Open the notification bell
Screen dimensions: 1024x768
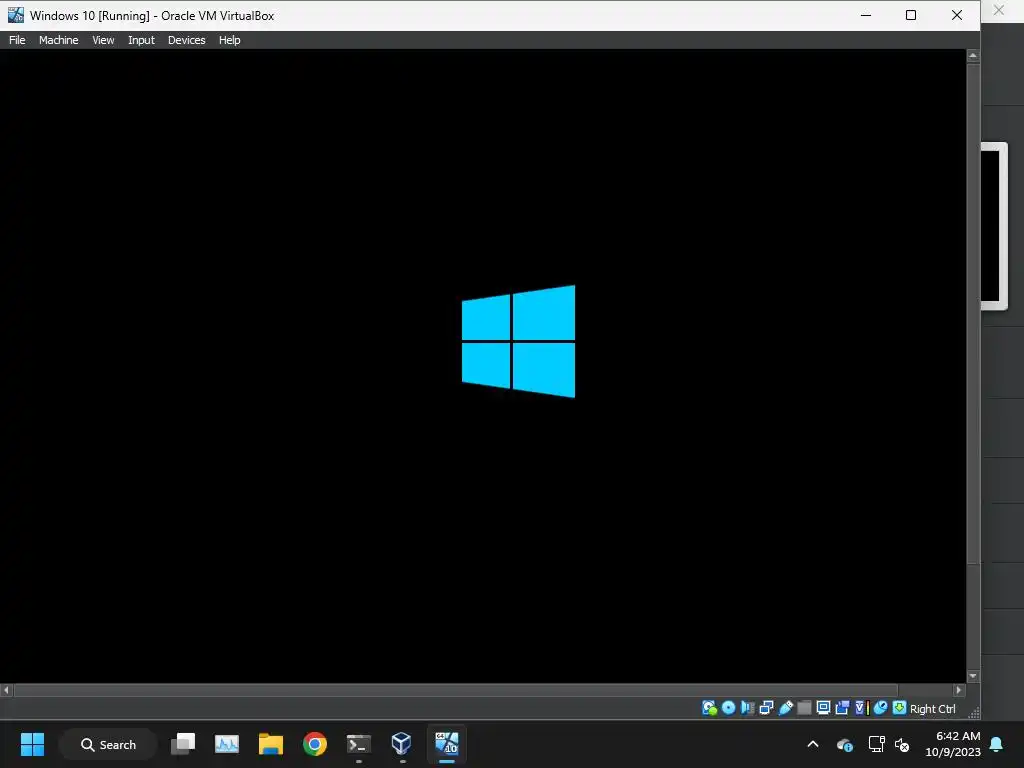997,744
